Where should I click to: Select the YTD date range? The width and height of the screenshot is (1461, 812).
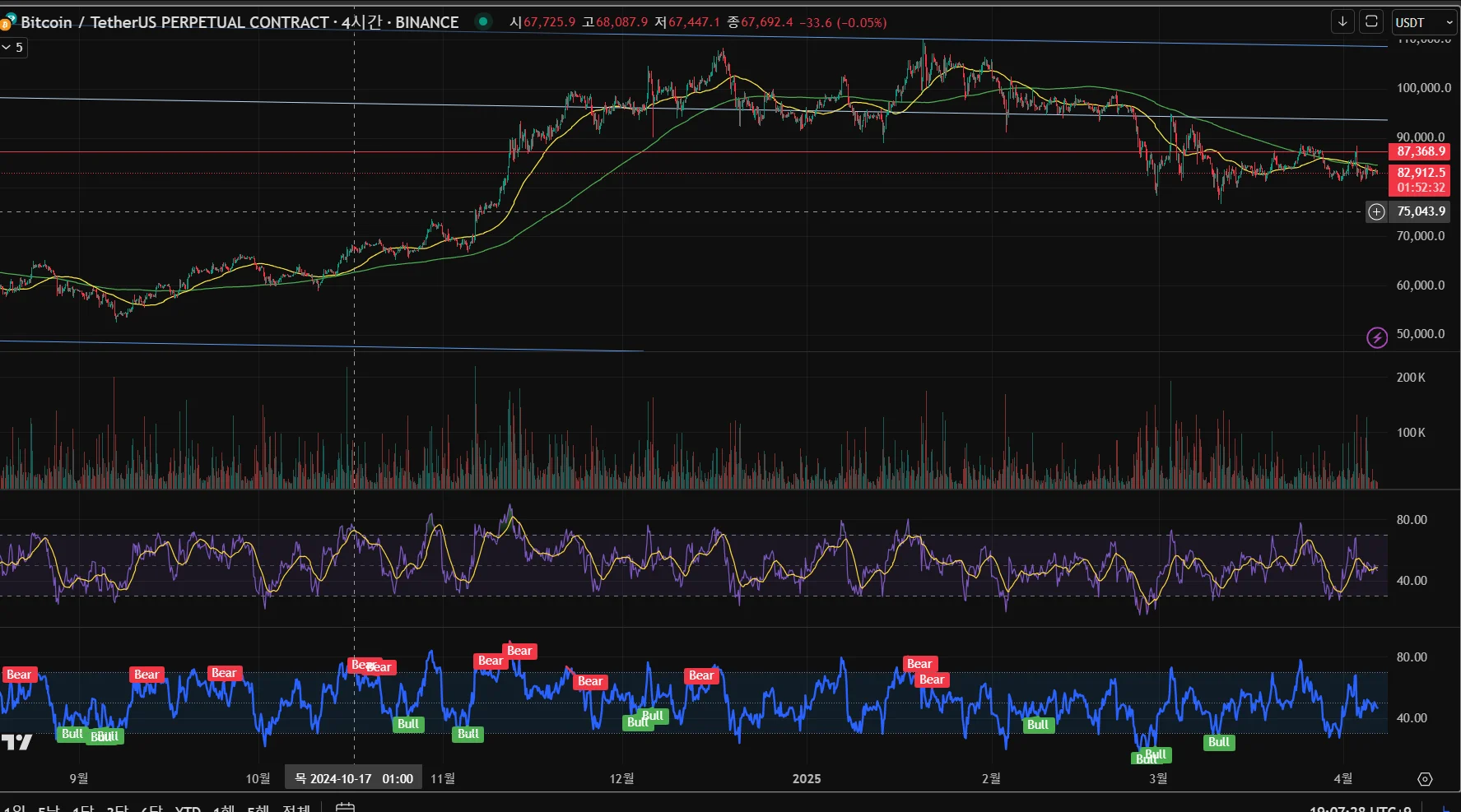click(188, 810)
